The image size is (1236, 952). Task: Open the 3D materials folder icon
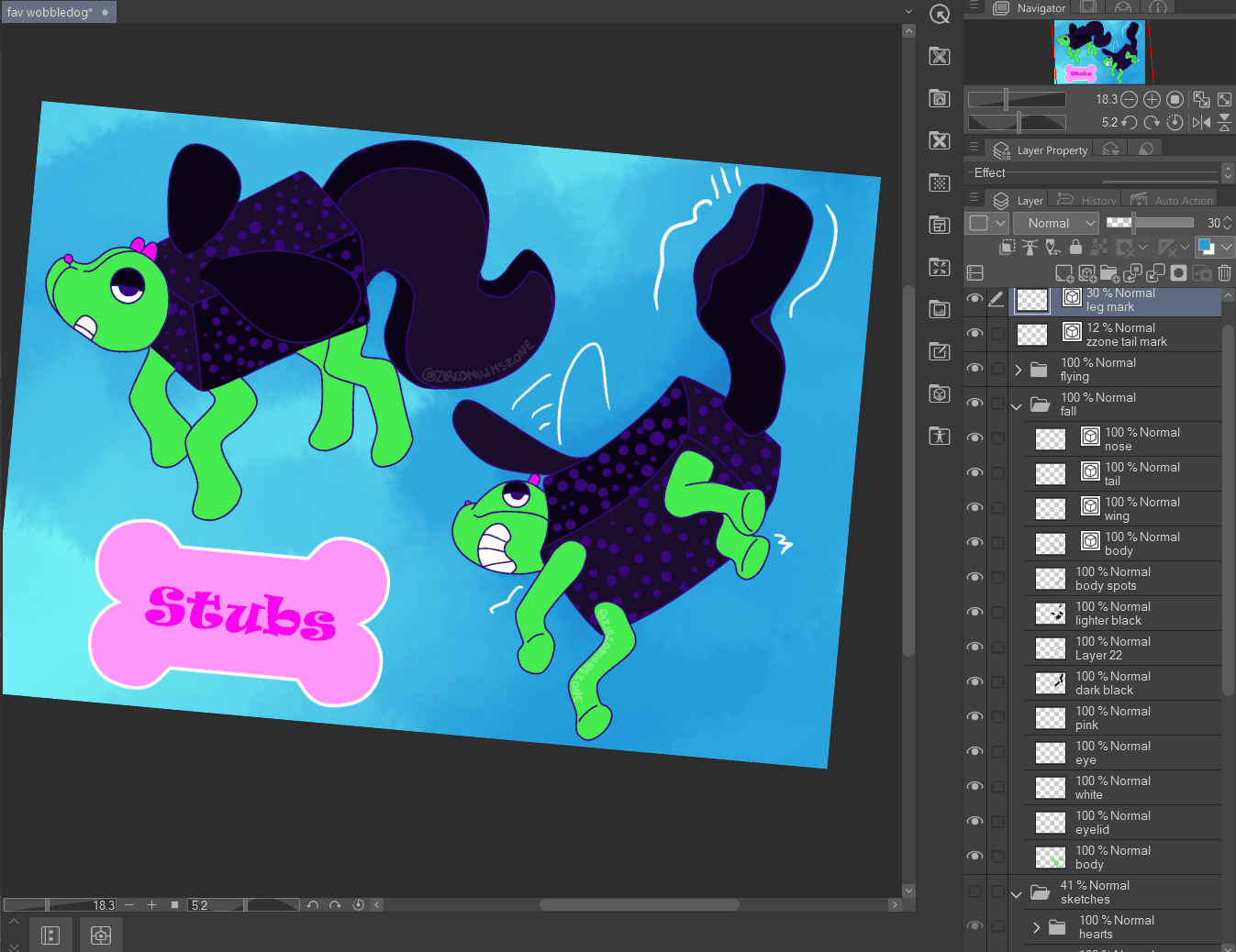coord(940,393)
